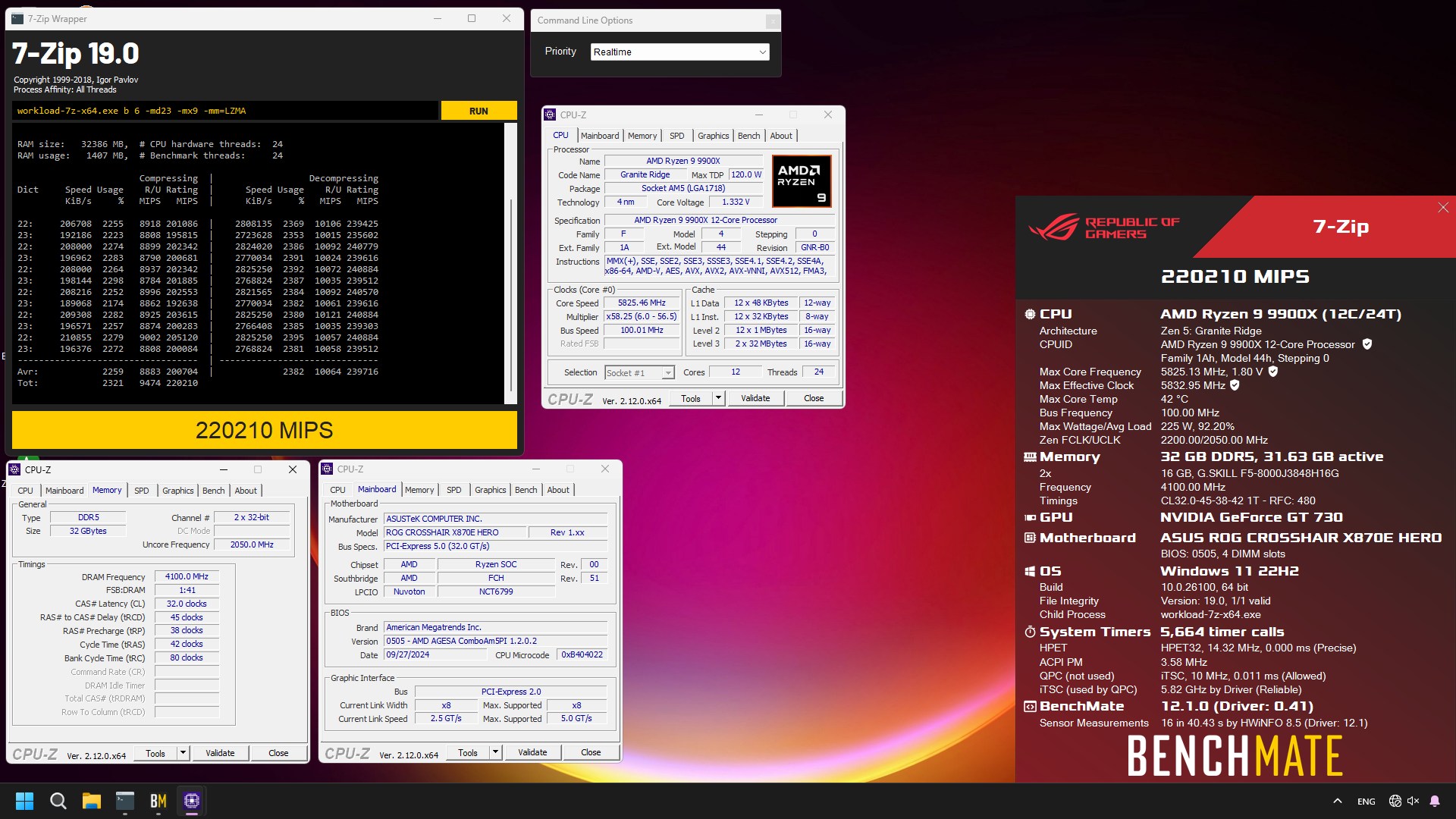Open Priority Realtime dropdown
Viewport: 1456px width, 819px height.
679,52
